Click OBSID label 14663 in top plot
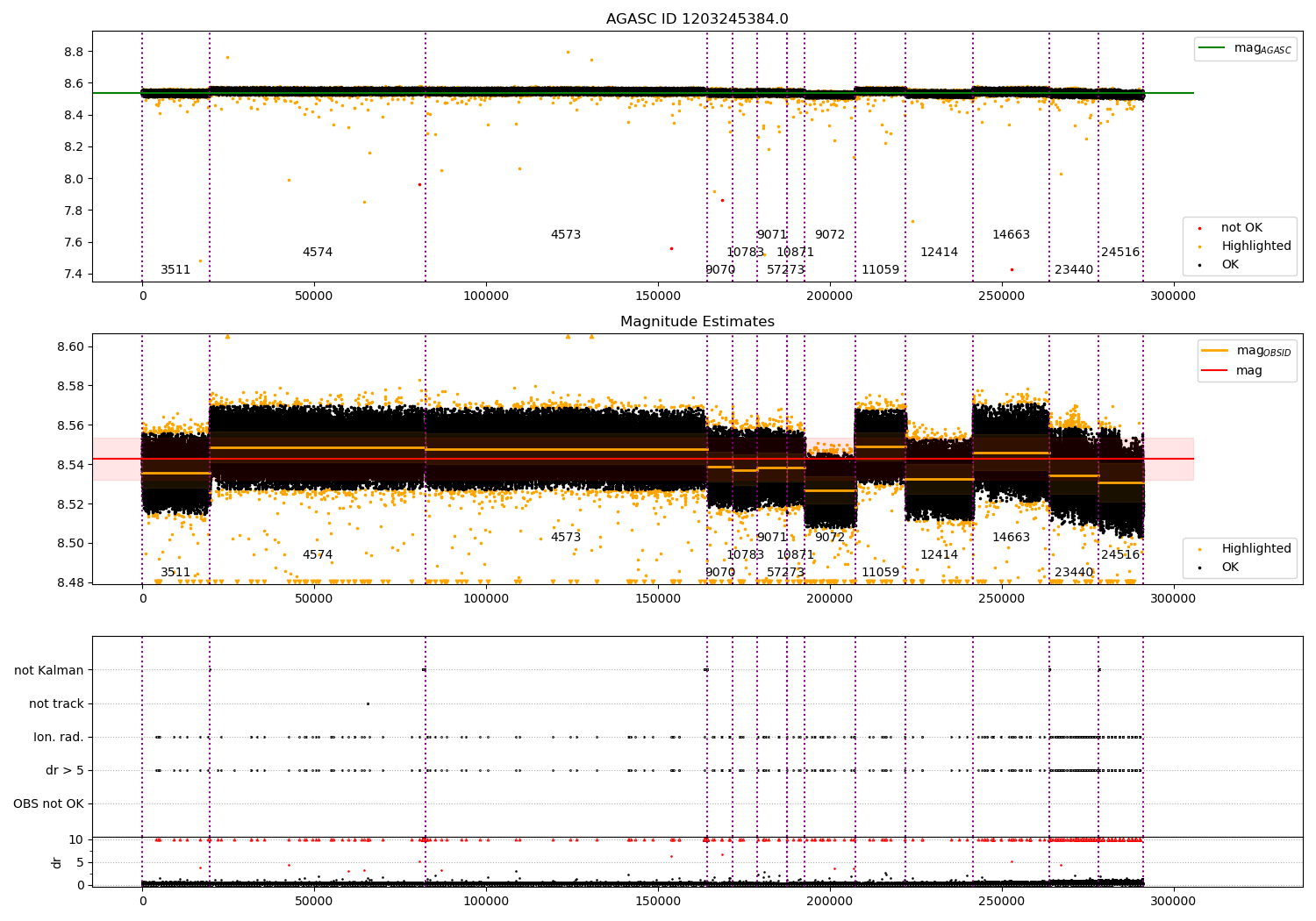1316x921 pixels. [1012, 235]
